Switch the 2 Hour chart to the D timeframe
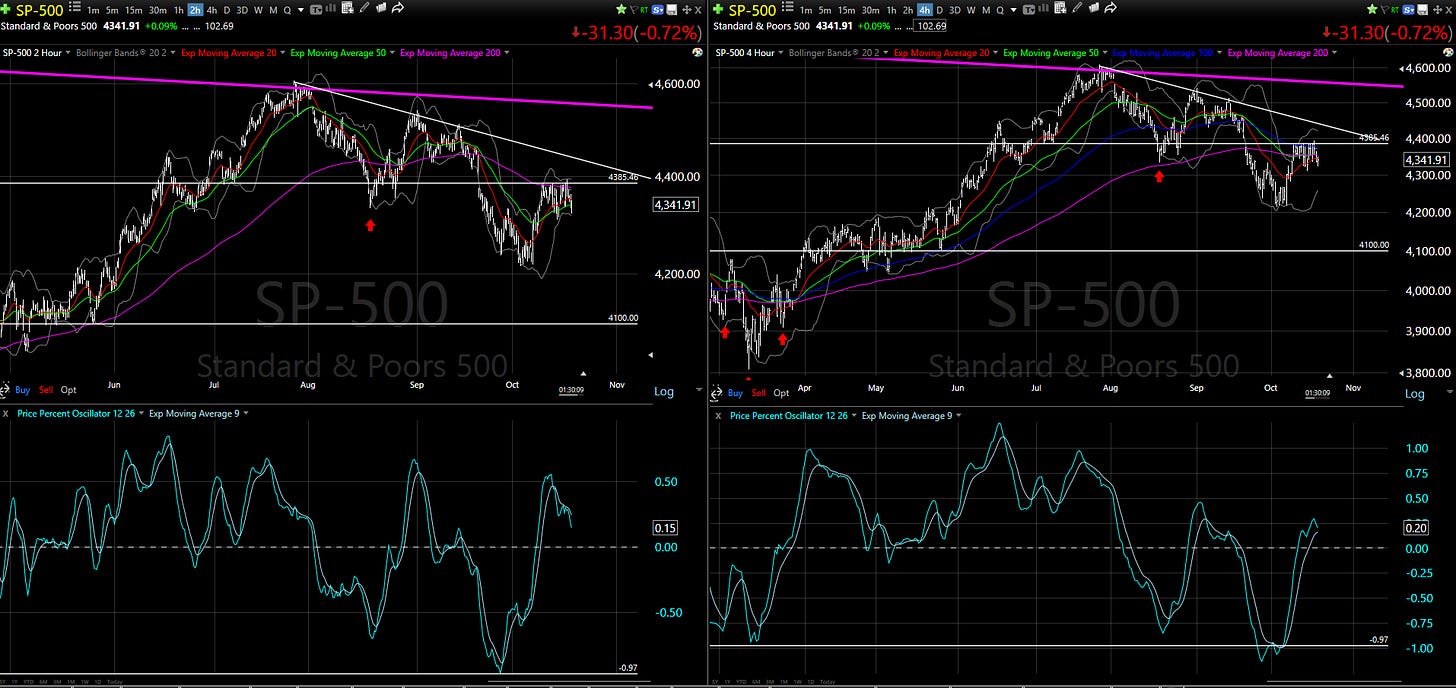 point(227,10)
